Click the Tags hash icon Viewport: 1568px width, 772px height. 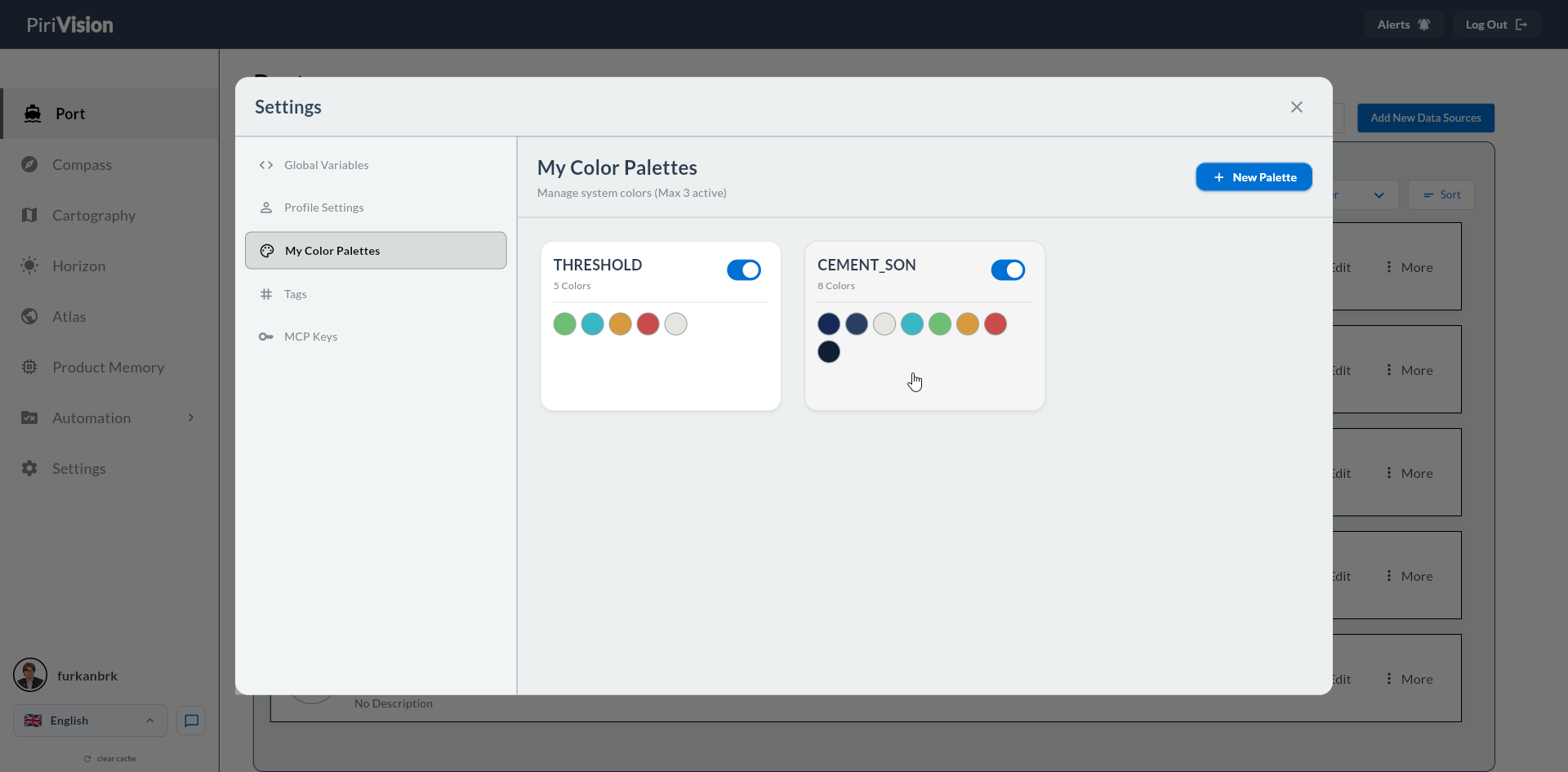point(266,294)
